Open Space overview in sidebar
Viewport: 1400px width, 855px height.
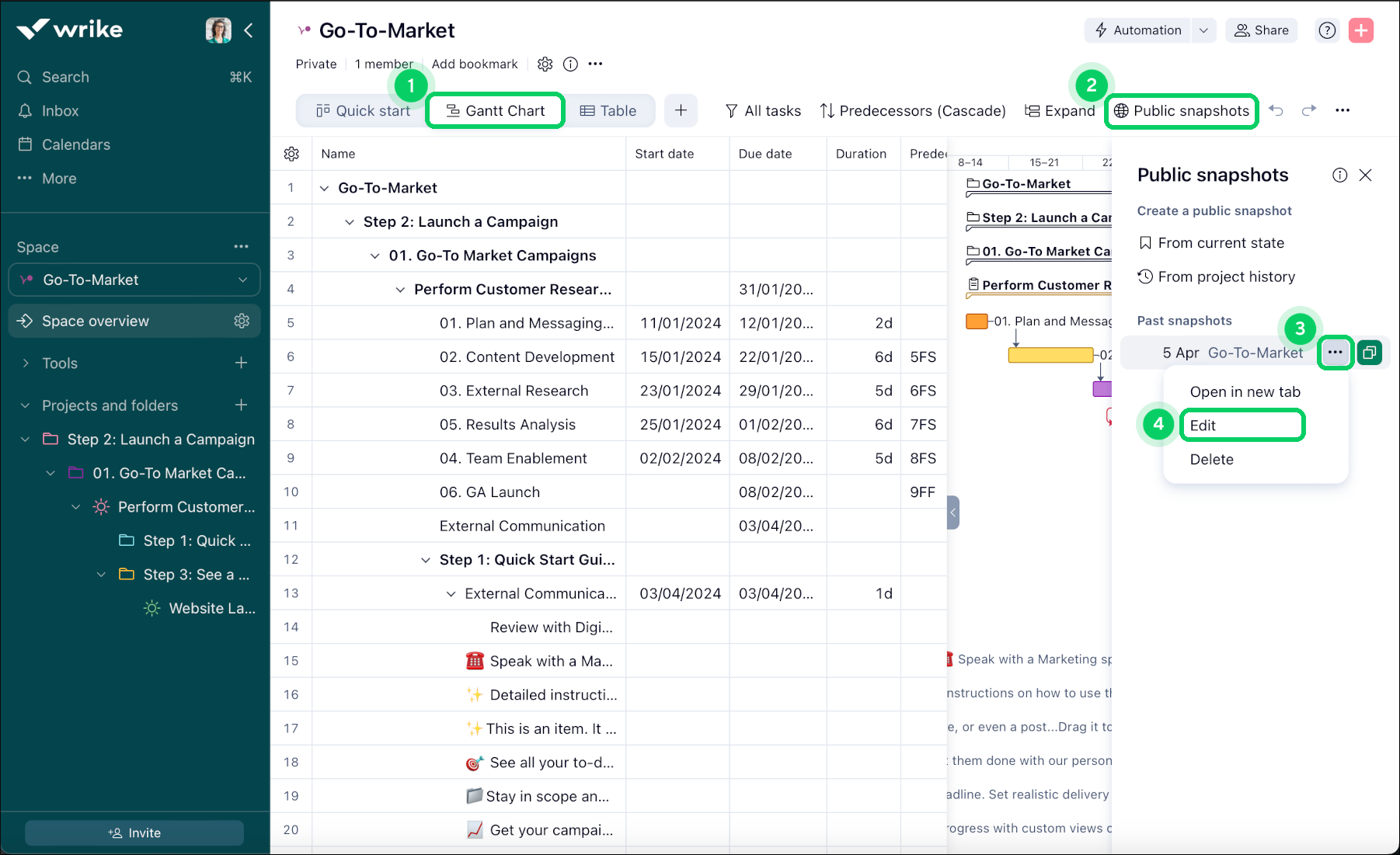pyautogui.click(x=134, y=321)
